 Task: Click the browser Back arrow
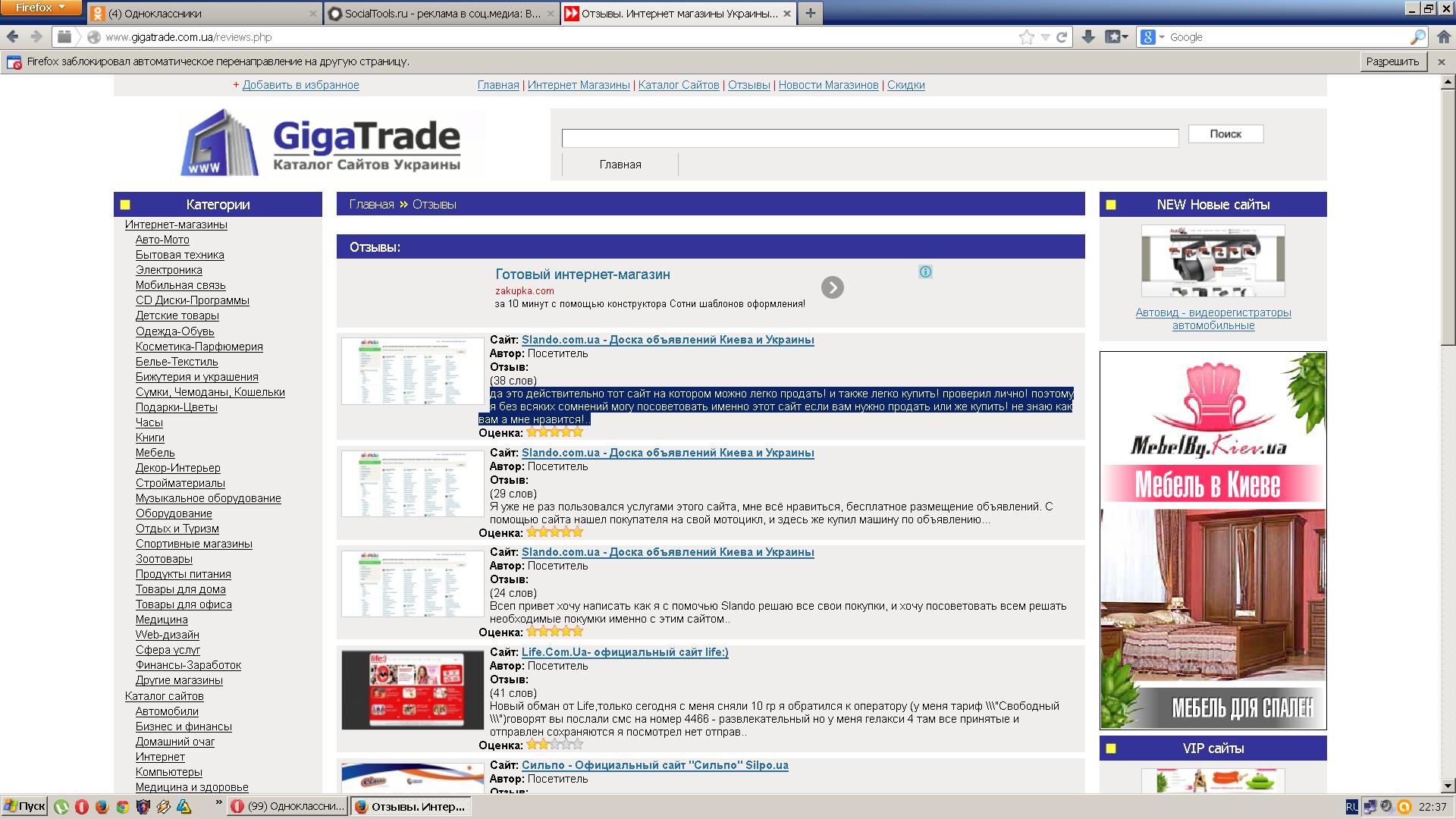pos(13,36)
